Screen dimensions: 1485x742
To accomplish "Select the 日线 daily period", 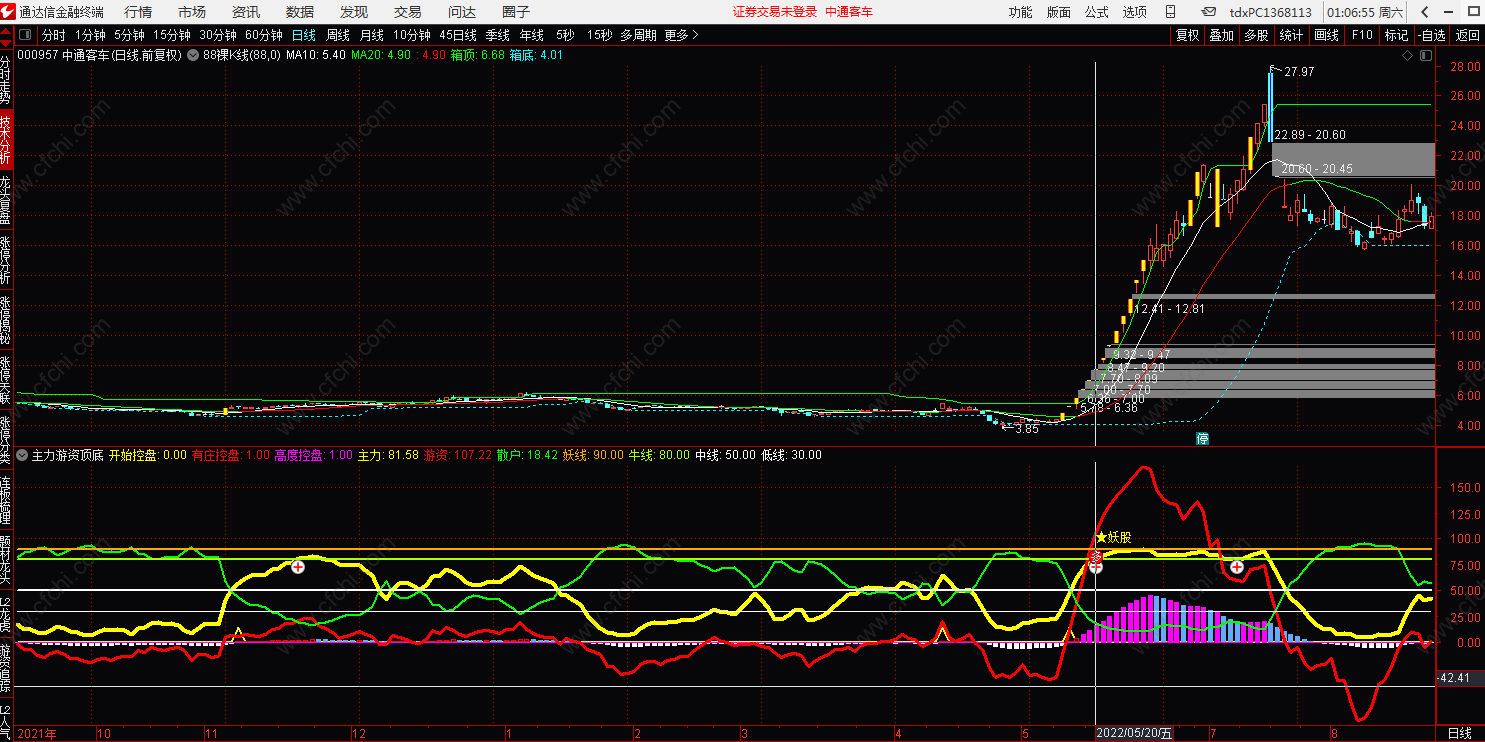I will 304,35.
